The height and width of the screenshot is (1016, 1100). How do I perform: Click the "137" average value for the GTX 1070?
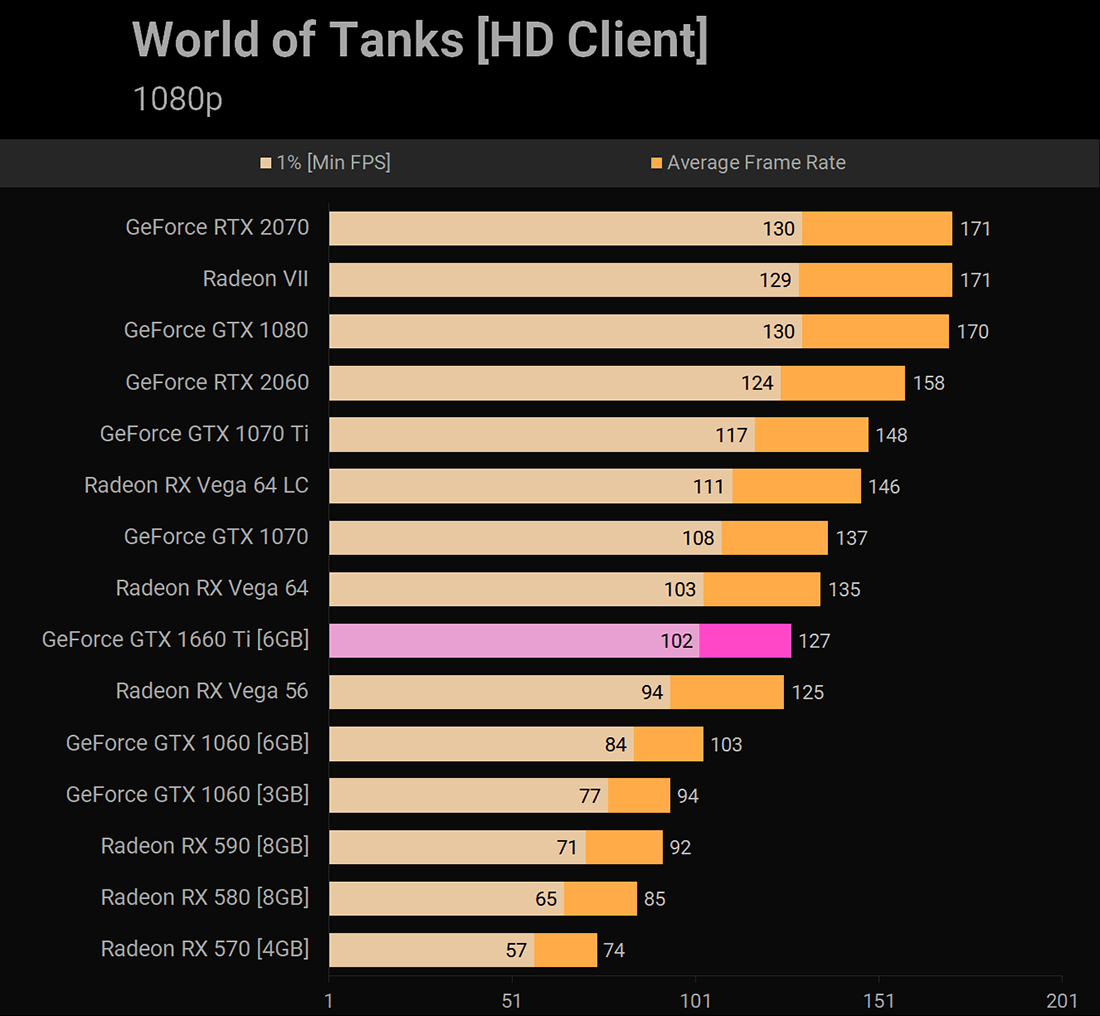[852, 538]
